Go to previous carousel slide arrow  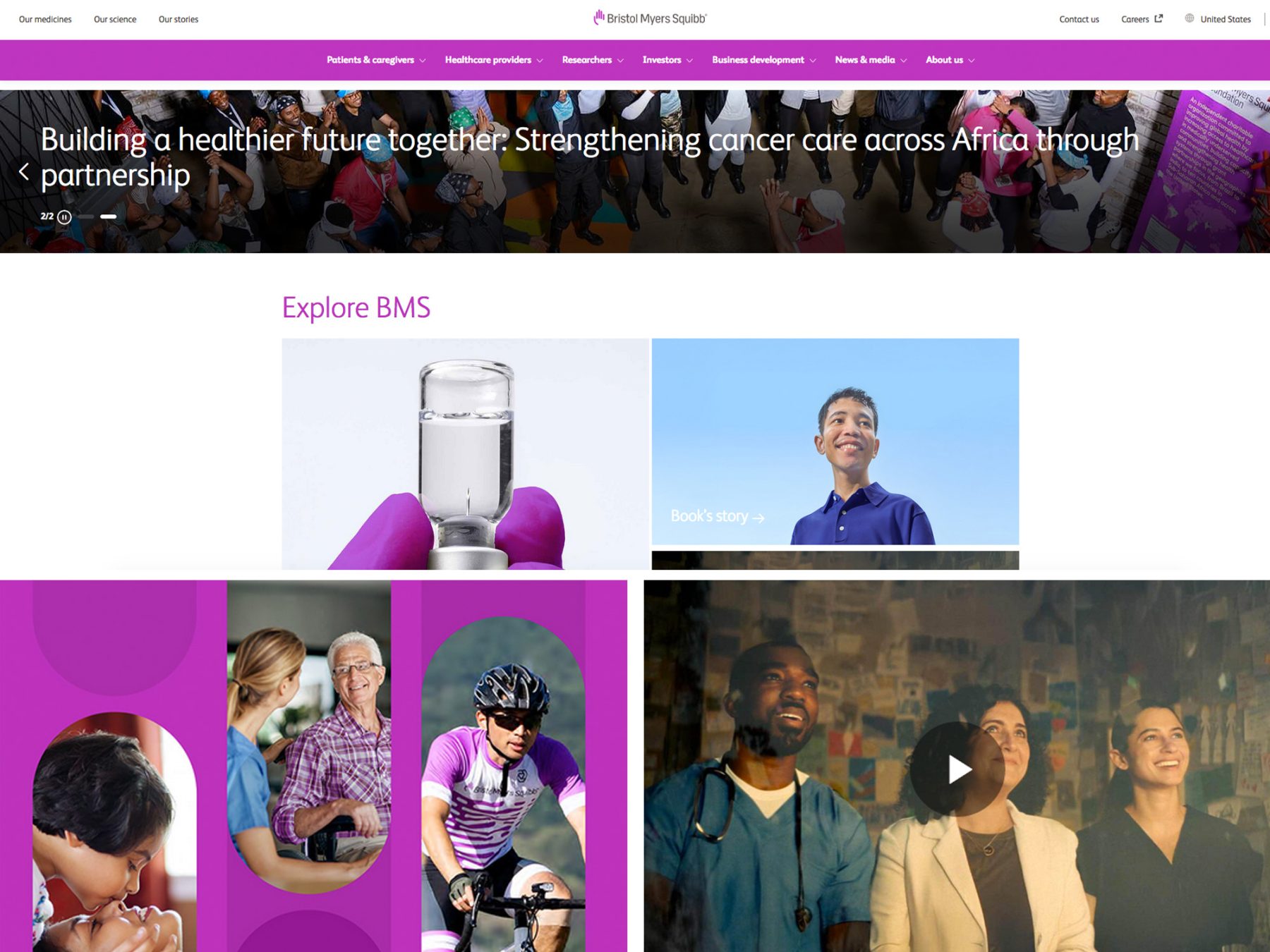pos(24,171)
